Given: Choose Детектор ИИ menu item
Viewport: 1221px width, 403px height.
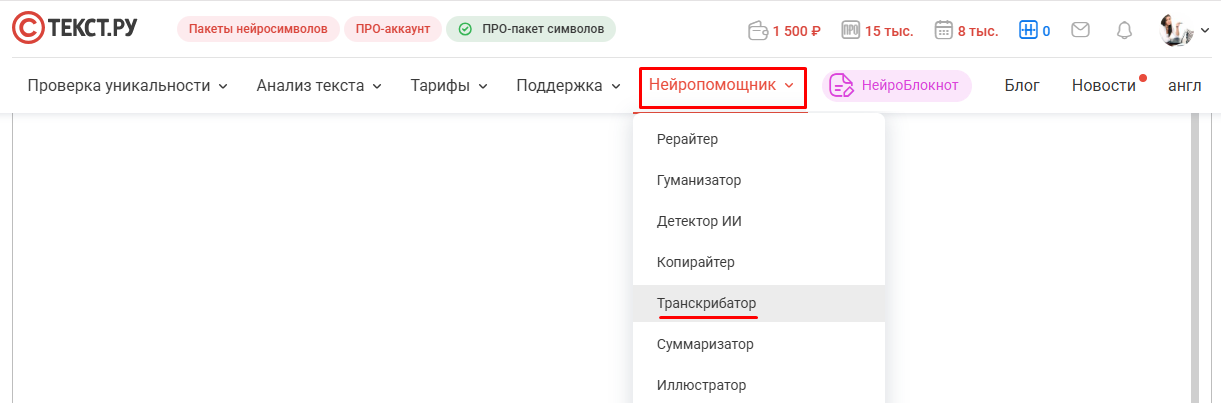Looking at the screenshot, I should 699,221.
